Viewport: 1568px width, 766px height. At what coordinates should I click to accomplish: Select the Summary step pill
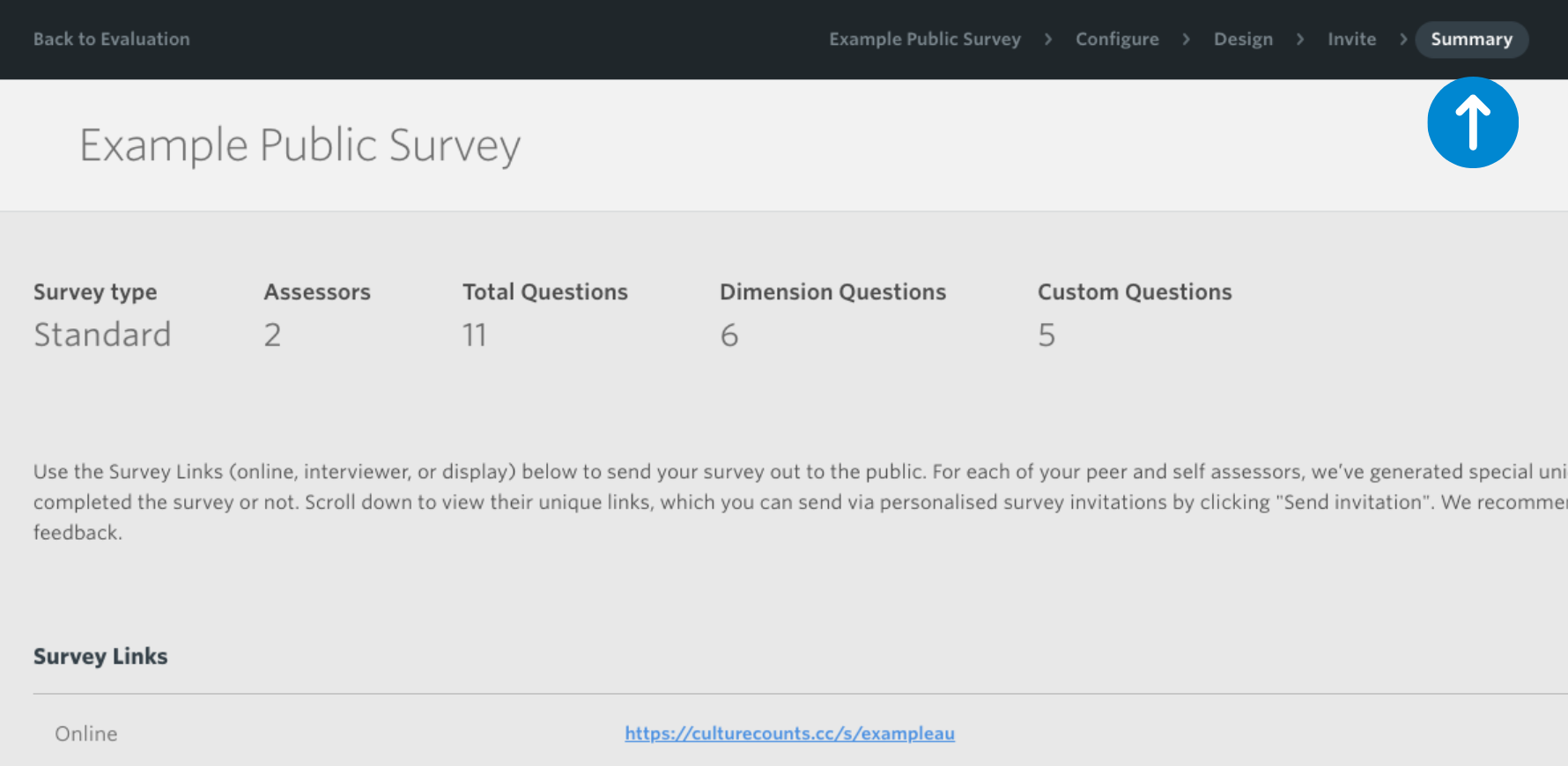1471,40
